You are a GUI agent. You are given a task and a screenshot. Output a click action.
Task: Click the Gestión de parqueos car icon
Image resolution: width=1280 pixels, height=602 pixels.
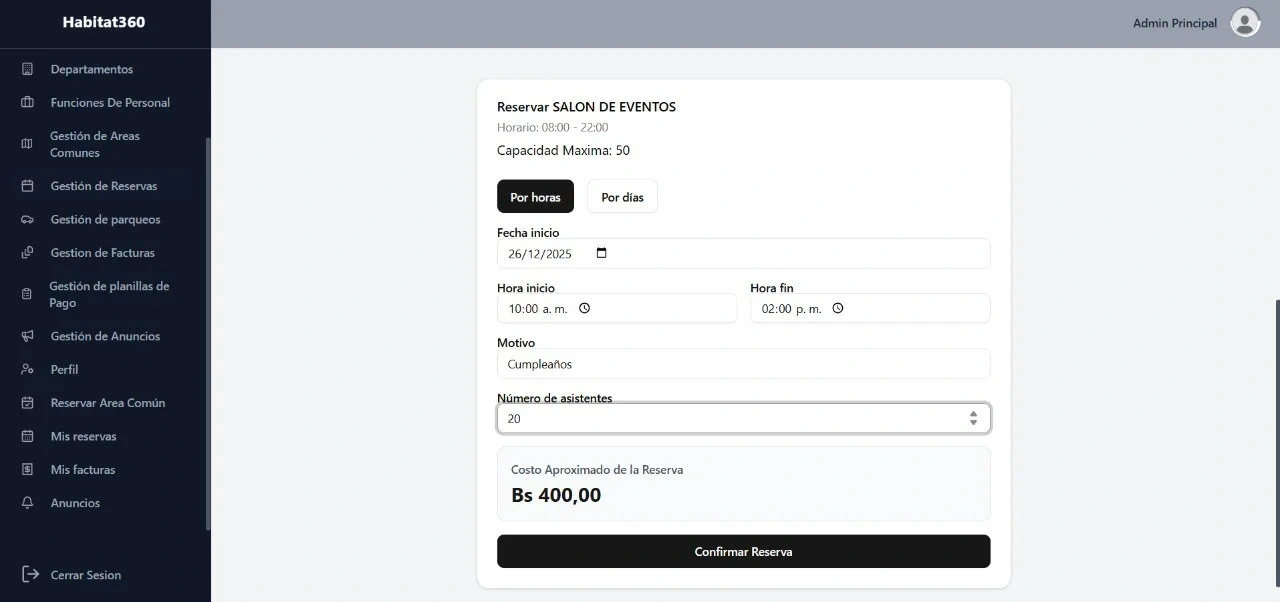tap(28, 219)
